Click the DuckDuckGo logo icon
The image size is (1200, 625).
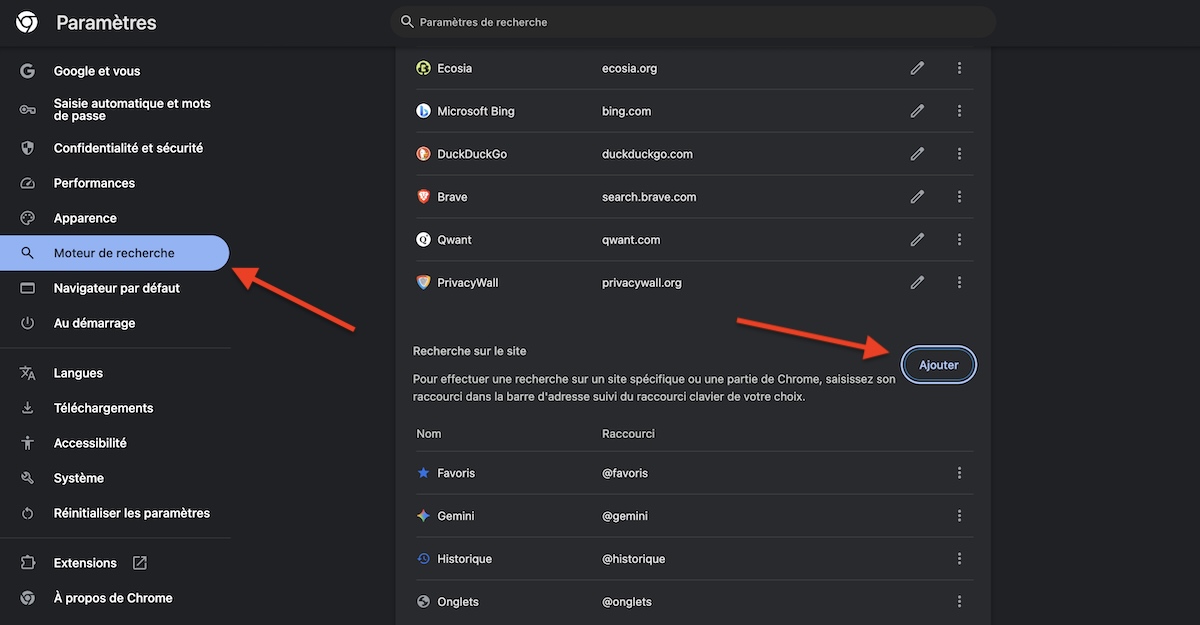(x=423, y=154)
